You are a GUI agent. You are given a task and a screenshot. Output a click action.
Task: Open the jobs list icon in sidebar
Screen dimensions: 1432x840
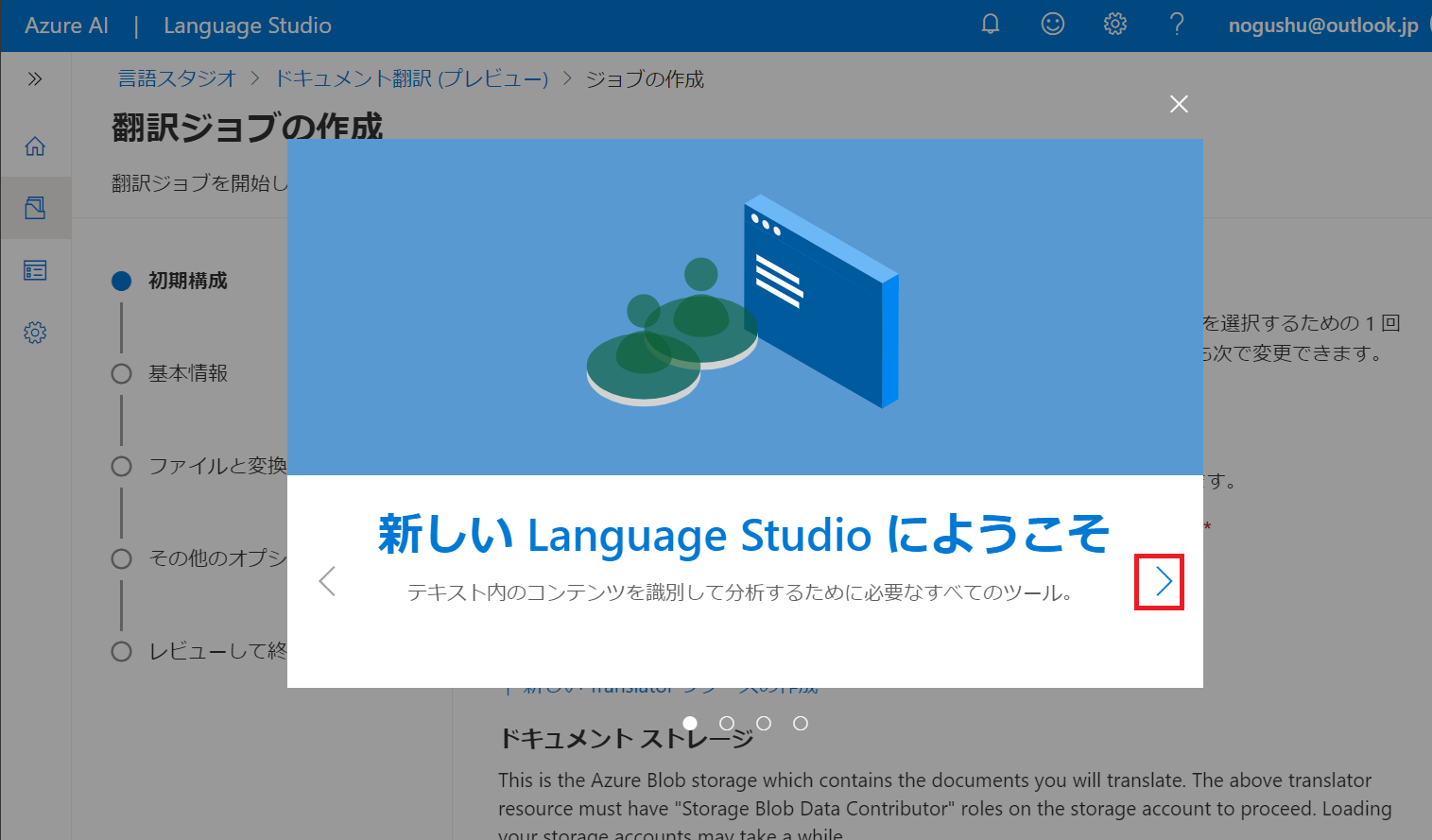point(35,270)
